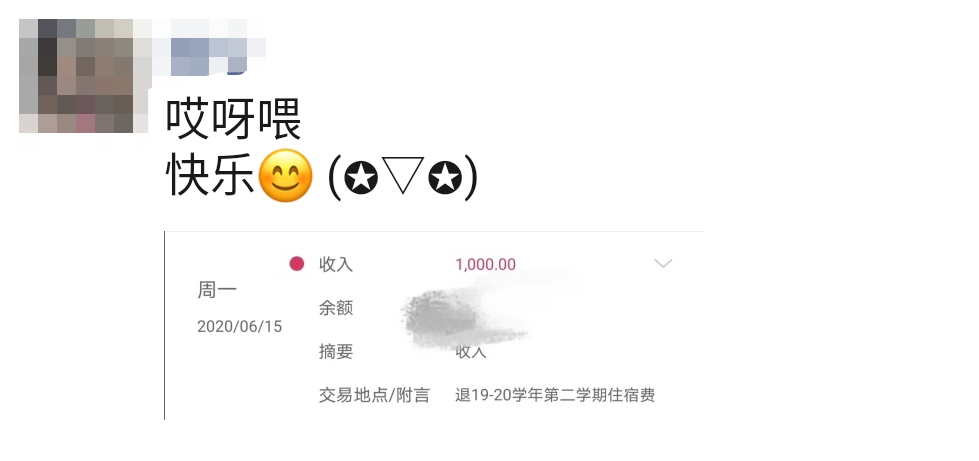Click the 收入 summary value
The width and height of the screenshot is (979, 461).
point(471,352)
